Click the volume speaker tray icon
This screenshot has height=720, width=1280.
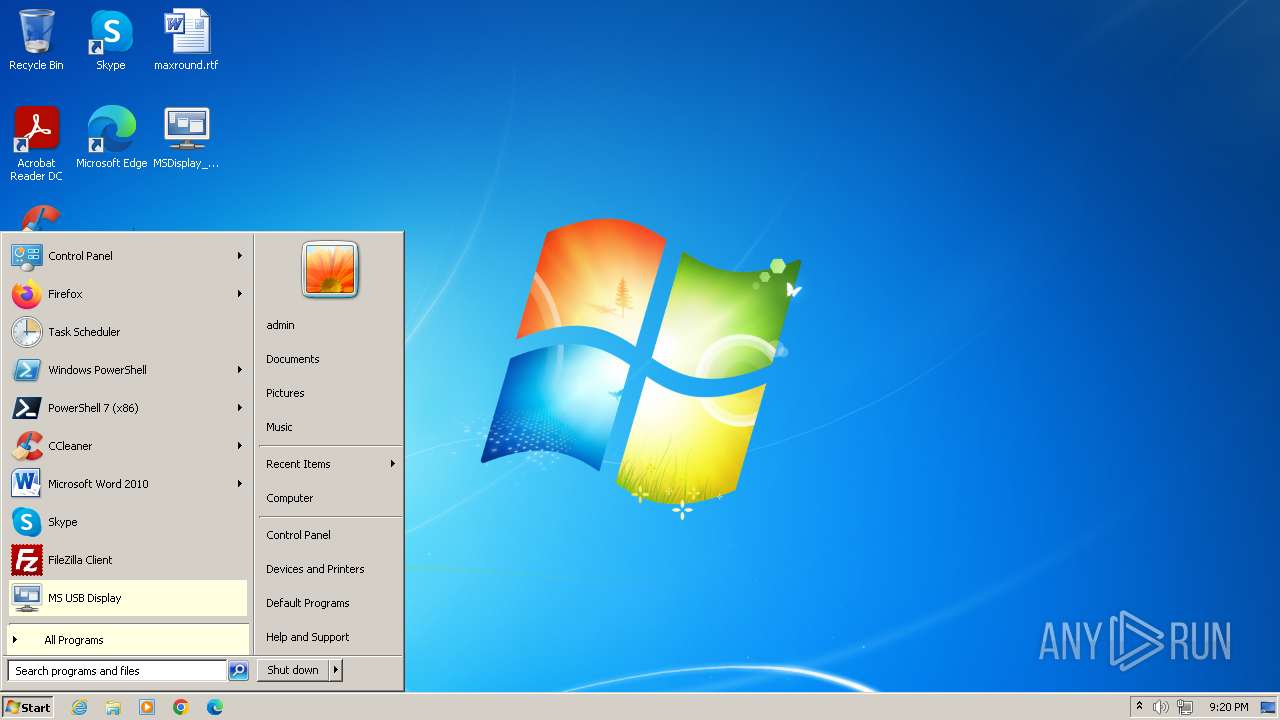point(1161,707)
